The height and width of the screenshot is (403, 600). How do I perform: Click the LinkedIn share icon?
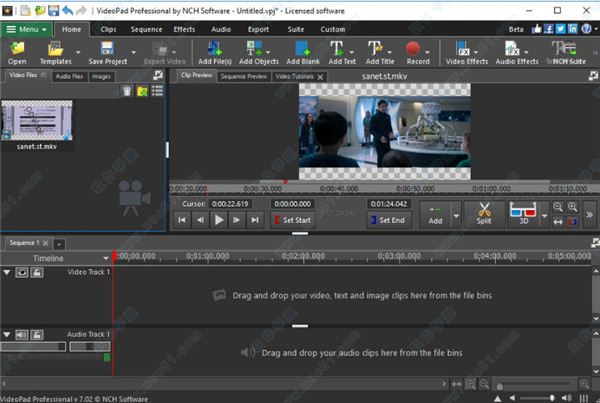[572, 29]
